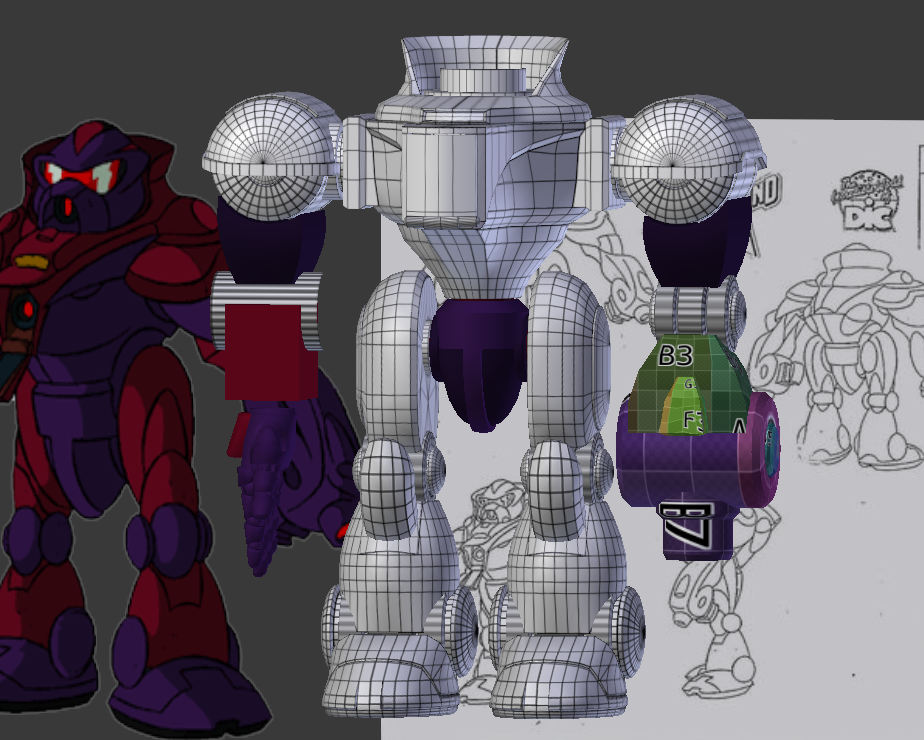Pick the dark purple pelvis piece between the thighs
This screenshot has height=740, width=924.
click(x=478, y=364)
